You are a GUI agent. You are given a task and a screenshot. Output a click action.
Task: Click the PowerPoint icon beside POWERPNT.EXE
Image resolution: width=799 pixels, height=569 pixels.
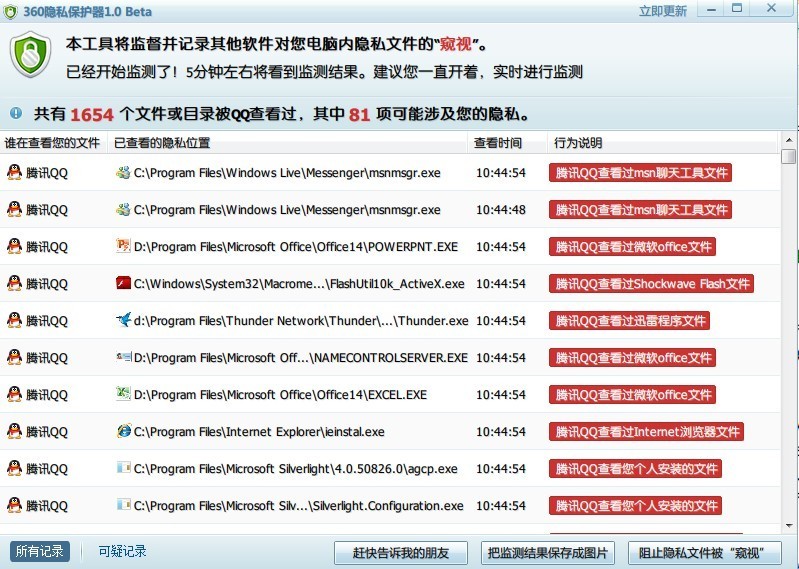tap(123, 246)
